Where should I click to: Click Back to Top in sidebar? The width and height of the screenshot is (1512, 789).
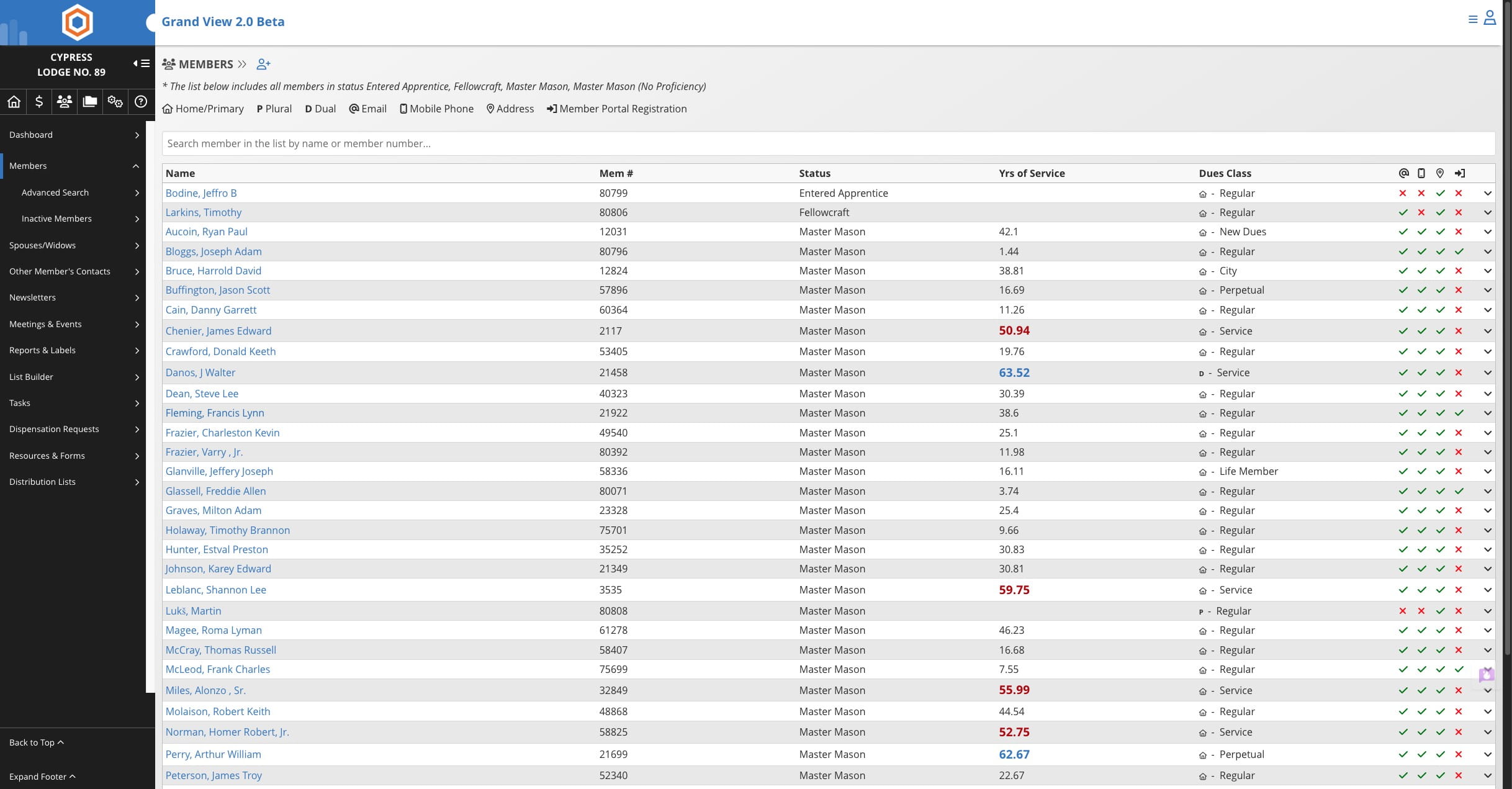(37, 742)
